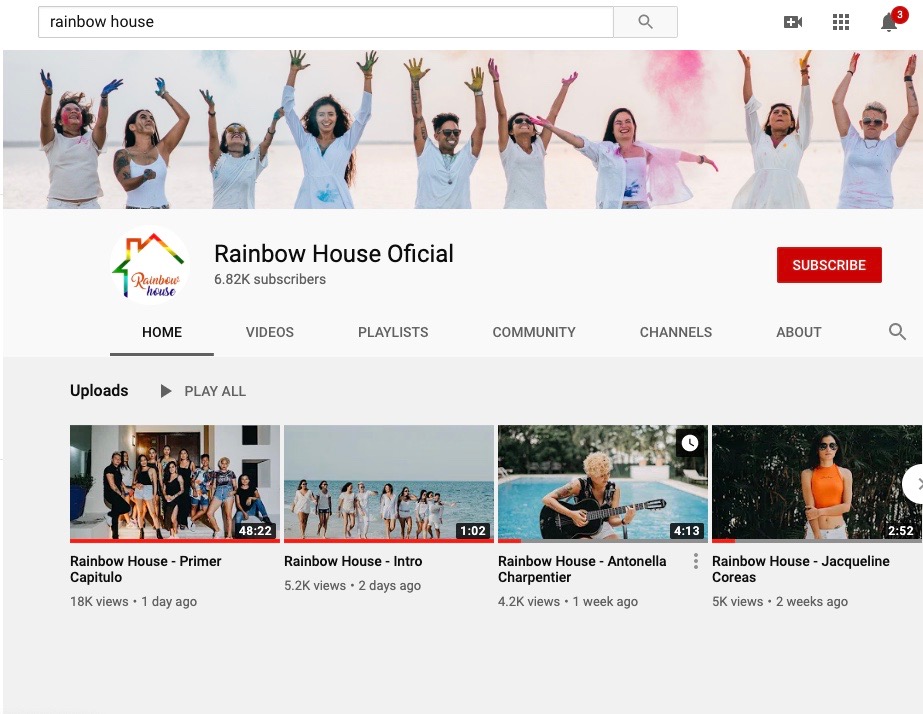Open the Playlists tab
This screenshot has height=714, width=923.
(x=393, y=332)
